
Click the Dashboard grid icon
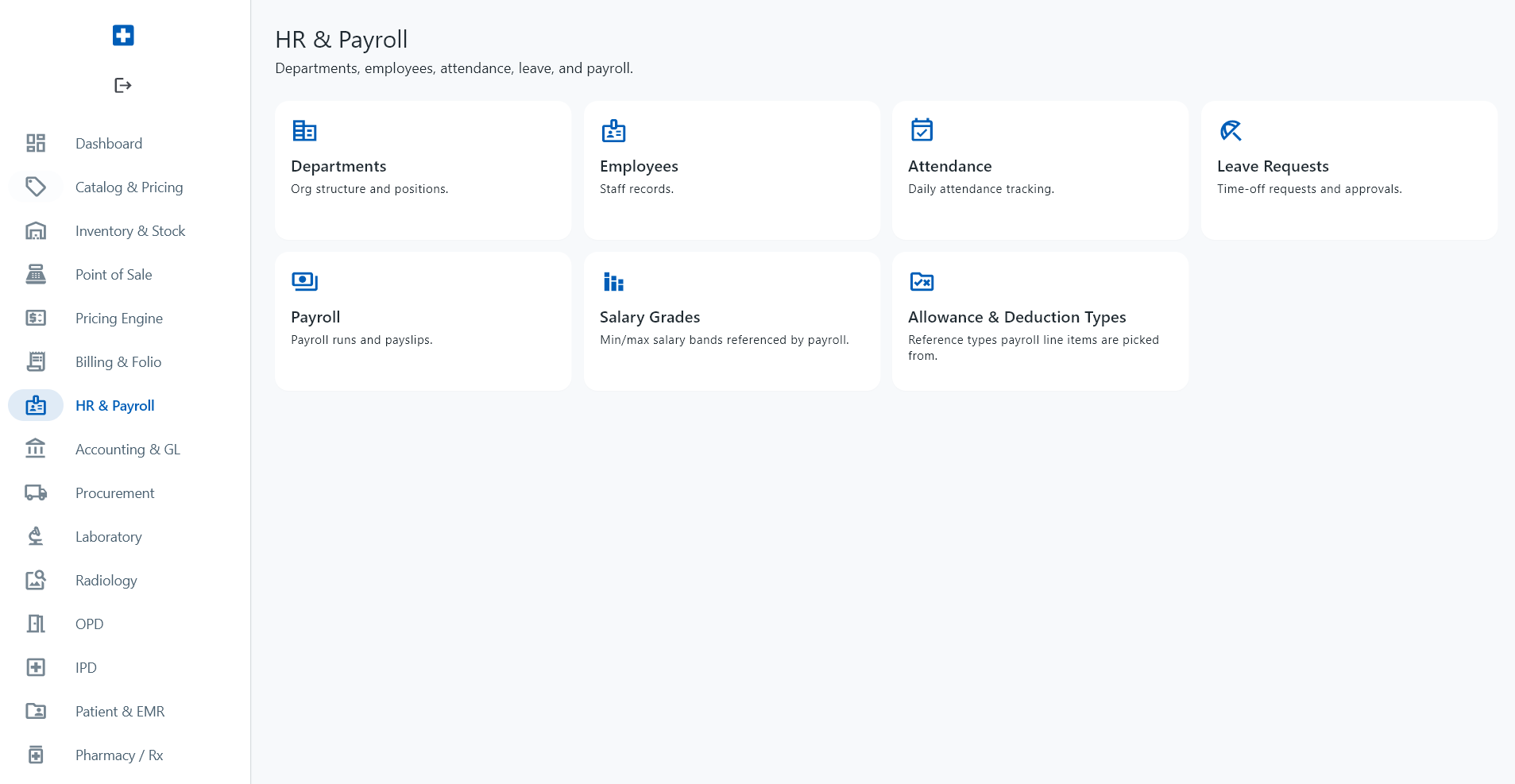36,143
